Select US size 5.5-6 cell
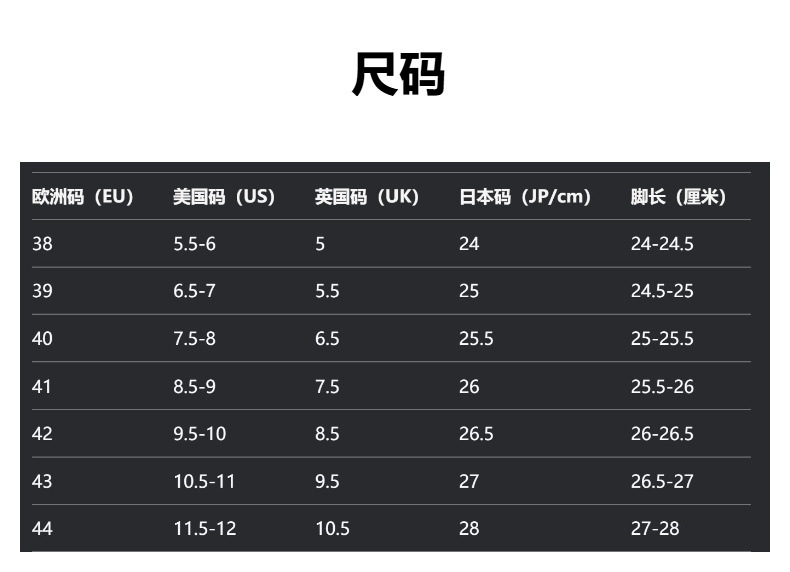The image size is (790, 572). 194,244
